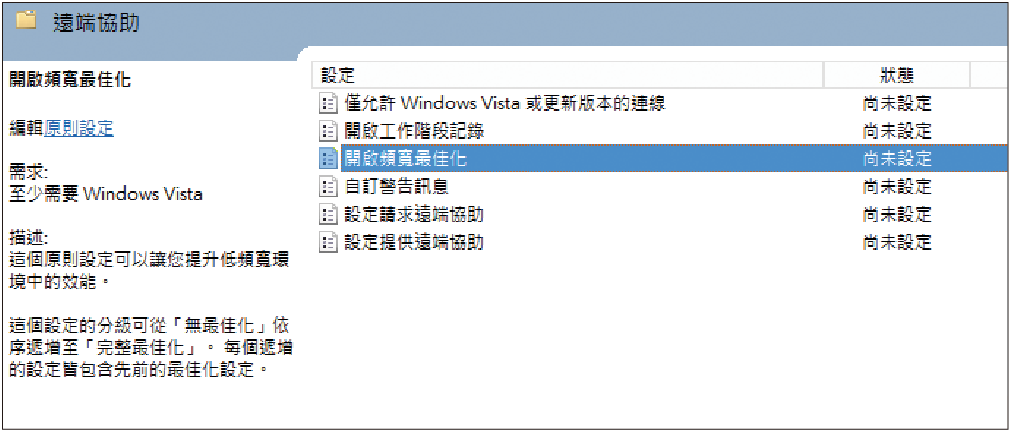1012x434 pixels.
Task: Select 僅允許 Windows Vista 或更新版本的連線 policy
Action: [x=506, y=103]
